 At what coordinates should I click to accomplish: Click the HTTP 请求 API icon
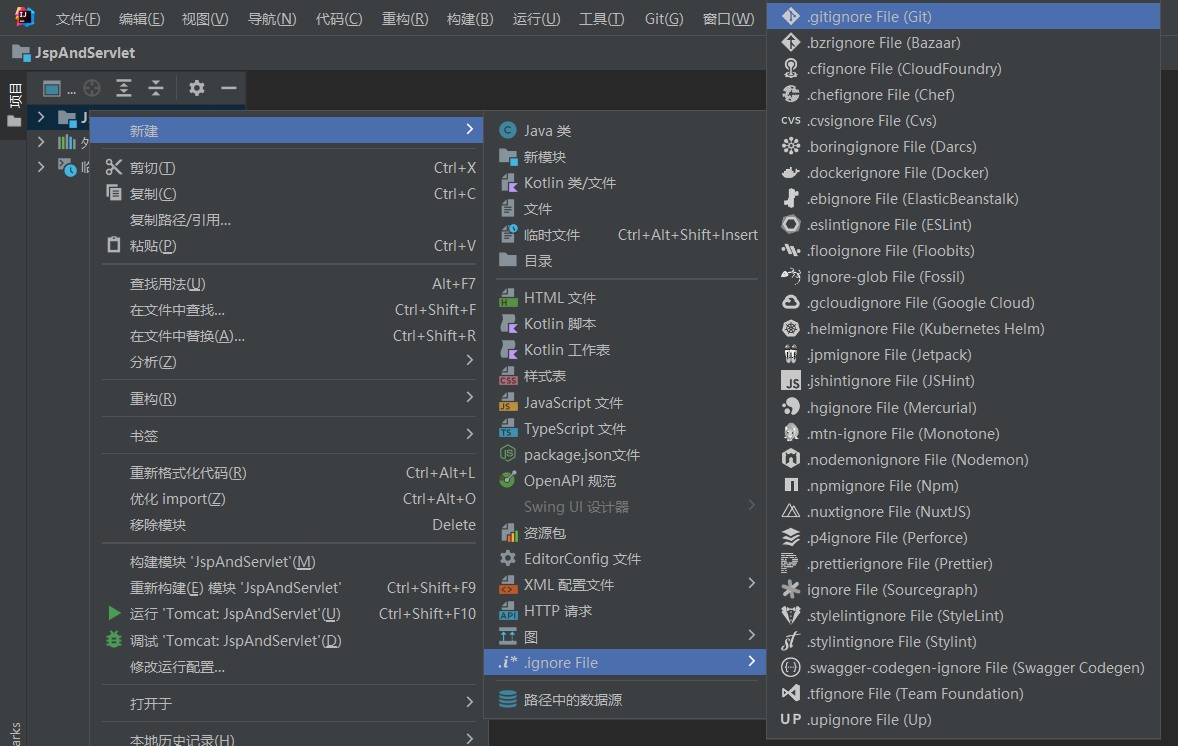click(508, 610)
